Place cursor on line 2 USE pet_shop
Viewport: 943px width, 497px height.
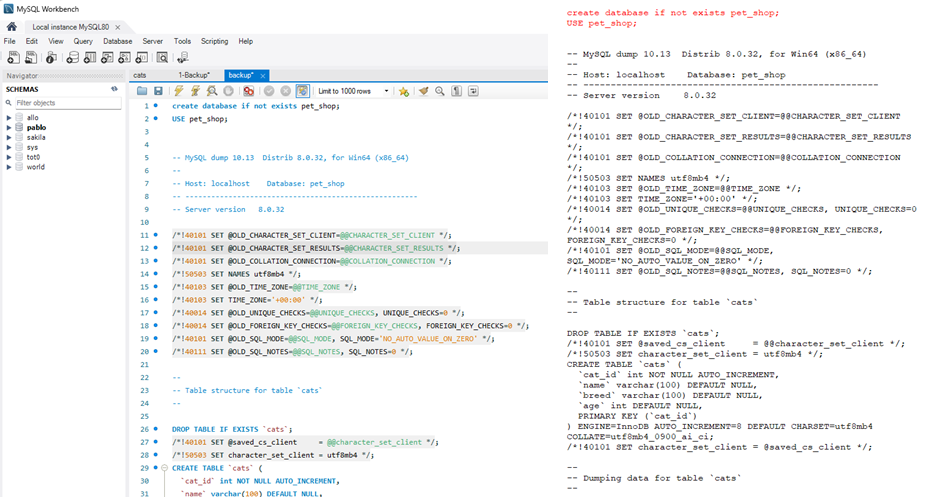pos(200,119)
